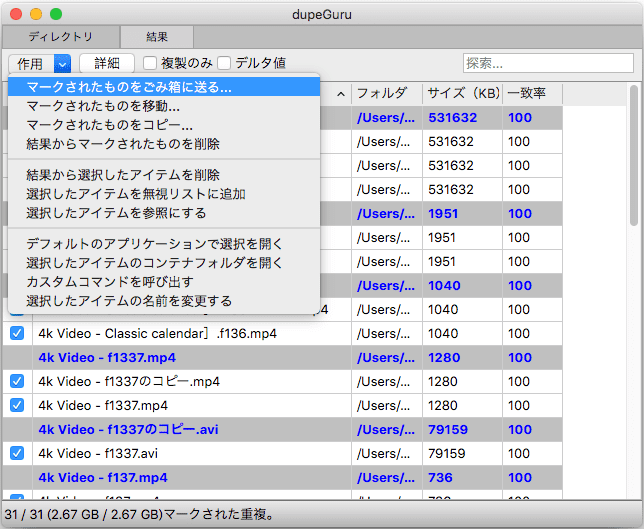Image resolution: width=644 pixels, height=529 pixels.
Task: Click the bold size value 1951
Action: (x=443, y=214)
